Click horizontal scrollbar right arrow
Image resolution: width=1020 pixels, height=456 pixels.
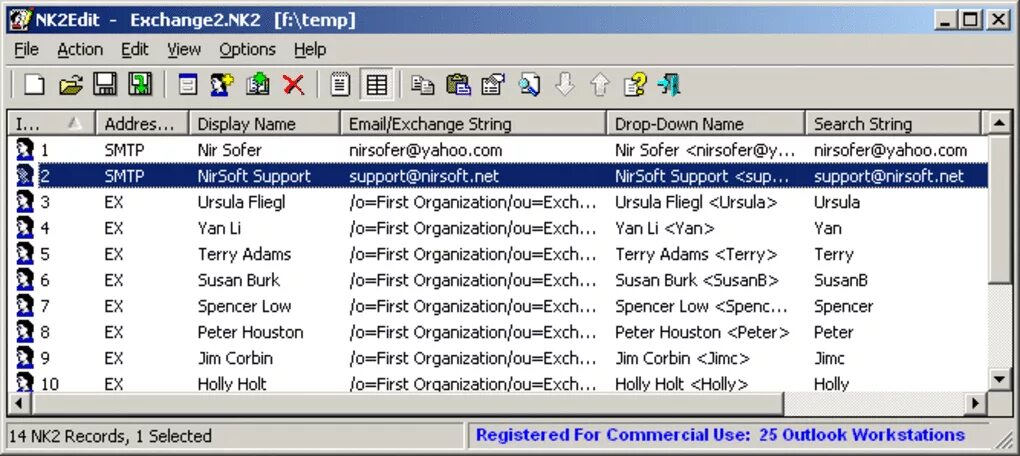pos(975,404)
